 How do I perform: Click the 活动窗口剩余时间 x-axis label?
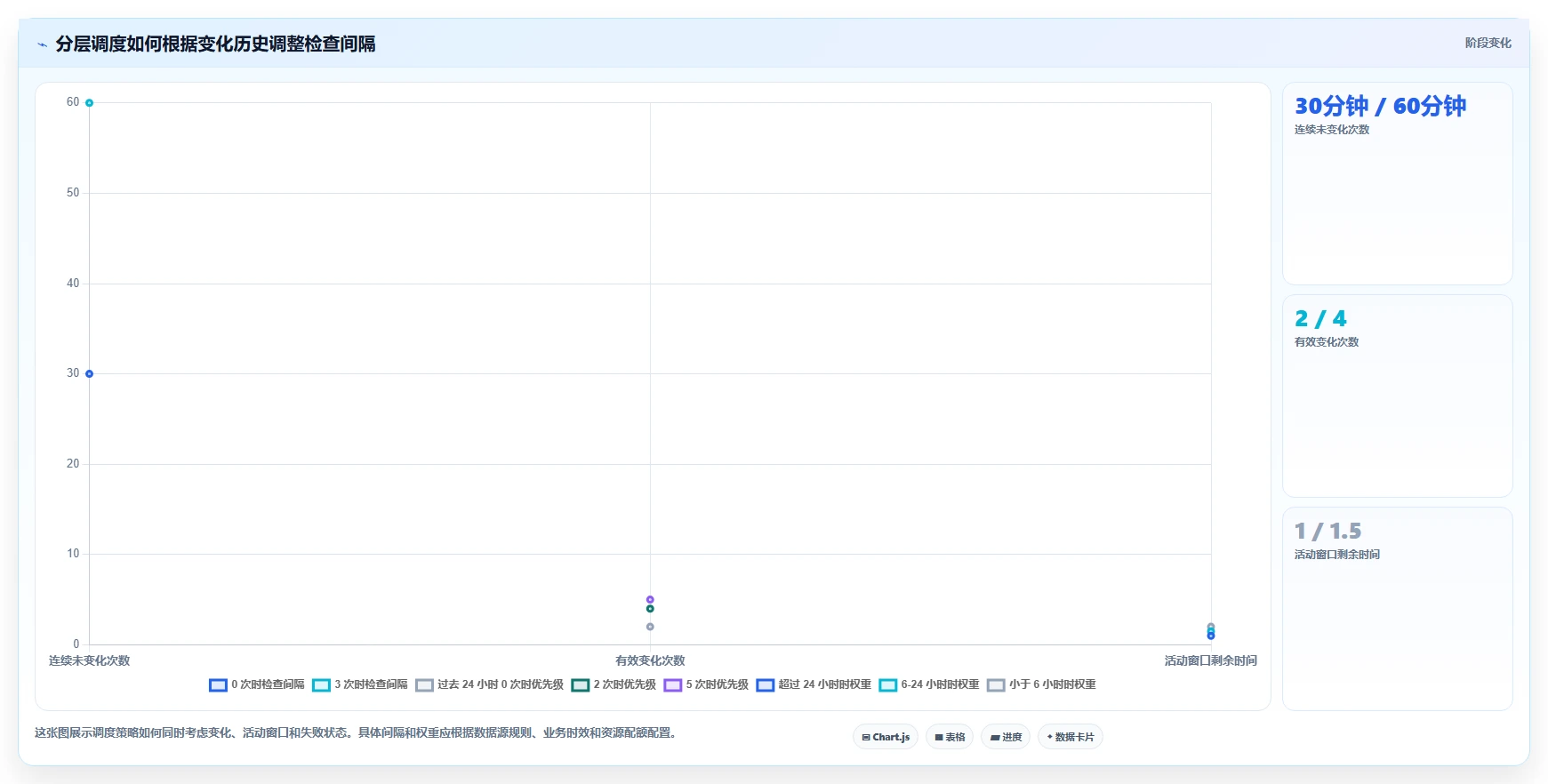pyautogui.click(x=1210, y=660)
